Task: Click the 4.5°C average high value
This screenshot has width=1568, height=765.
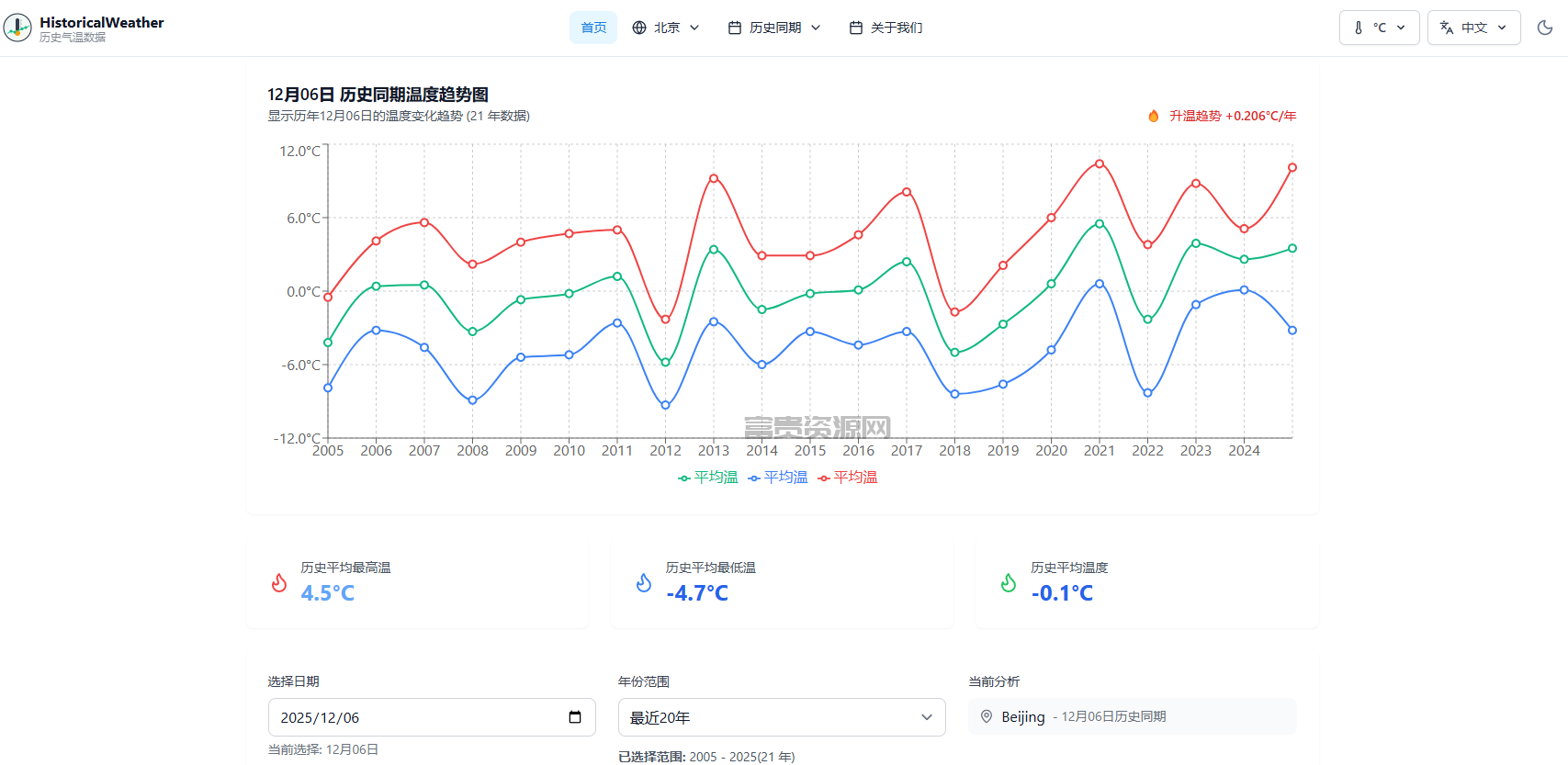Action: pos(328,593)
